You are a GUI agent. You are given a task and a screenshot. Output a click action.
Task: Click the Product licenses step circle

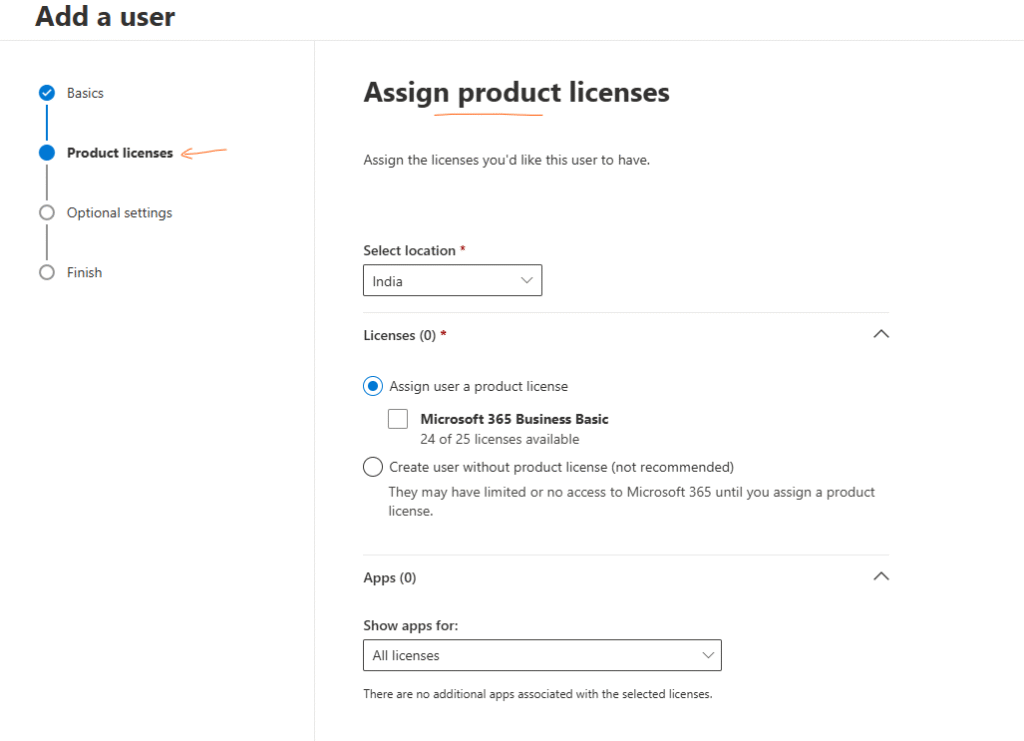click(x=46, y=153)
